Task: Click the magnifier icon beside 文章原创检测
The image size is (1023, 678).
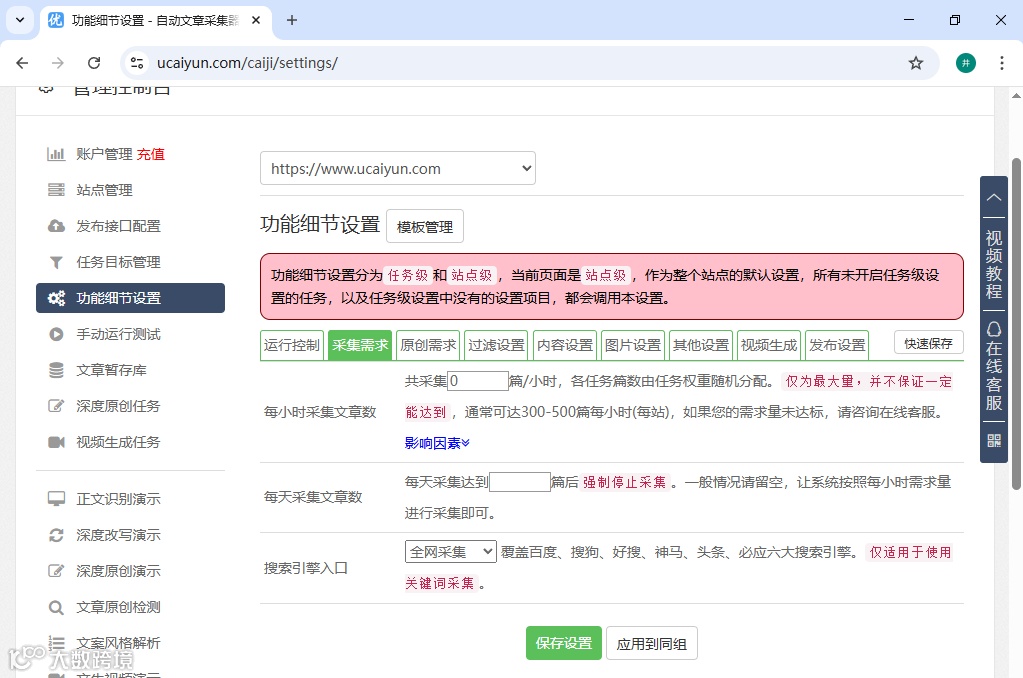Action: coord(56,608)
